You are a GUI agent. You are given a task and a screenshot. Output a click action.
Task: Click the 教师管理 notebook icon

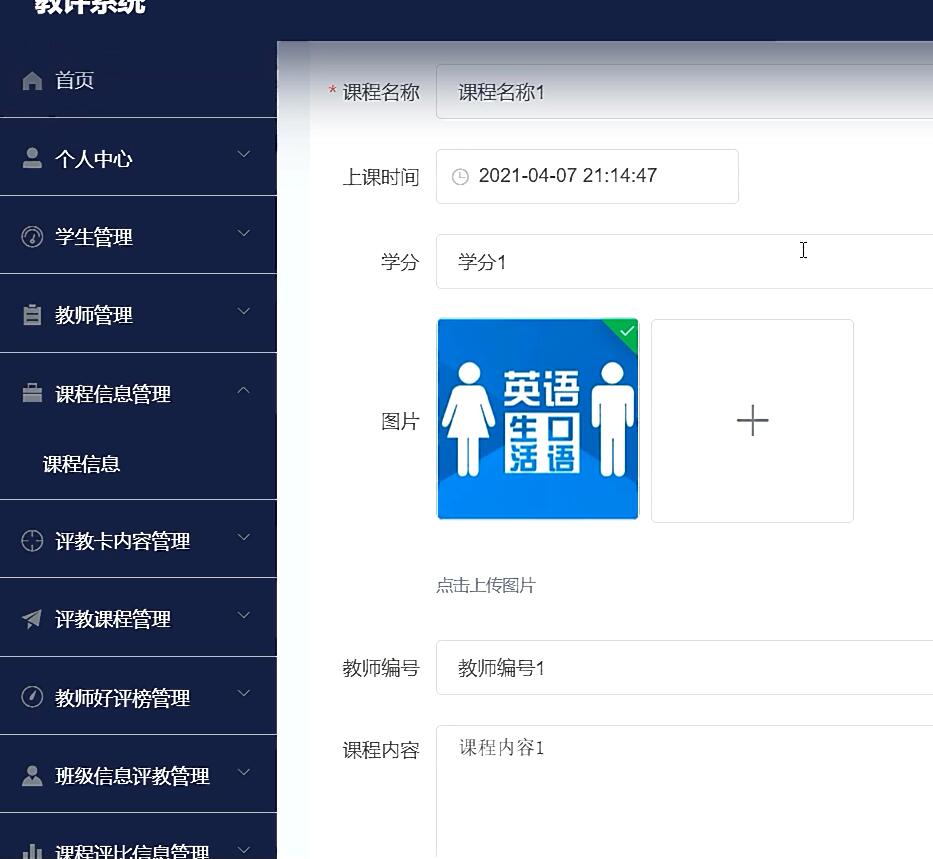coord(32,314)
